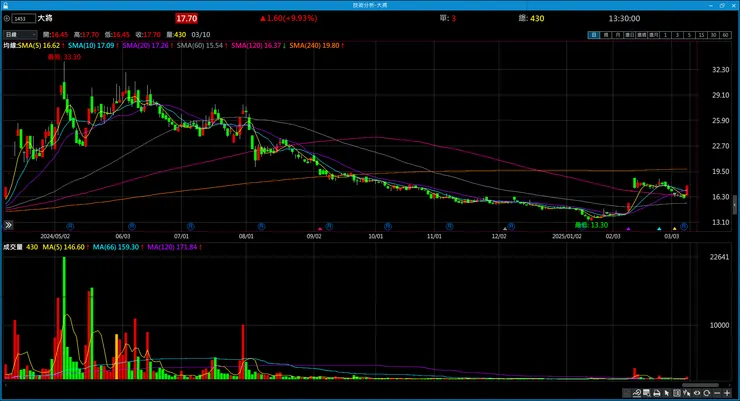Select the 15-minute period button
Screen dimensions: 740x401
coord(701,35)
